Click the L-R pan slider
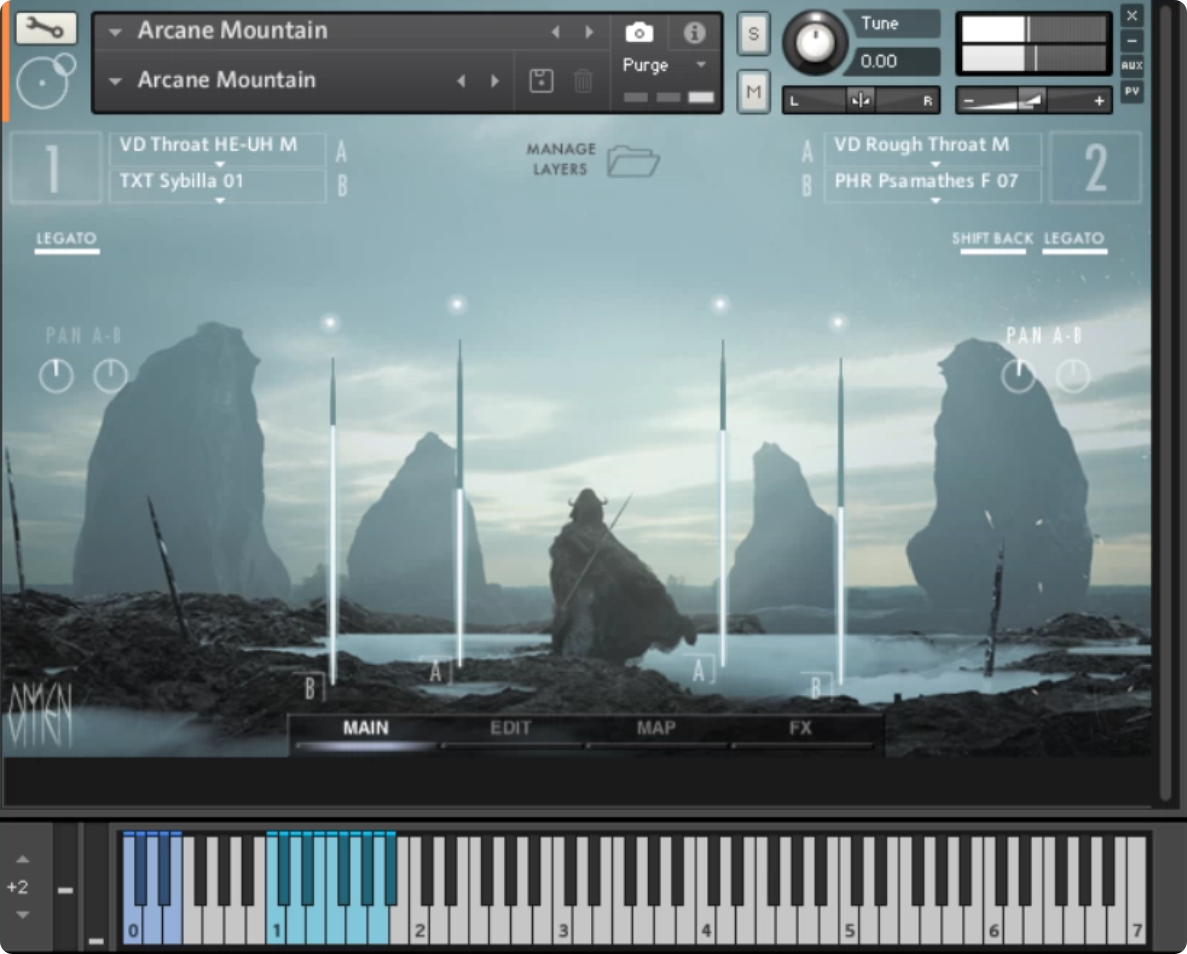Screen dimensions: 1187x954 click(x=861, y=100)
